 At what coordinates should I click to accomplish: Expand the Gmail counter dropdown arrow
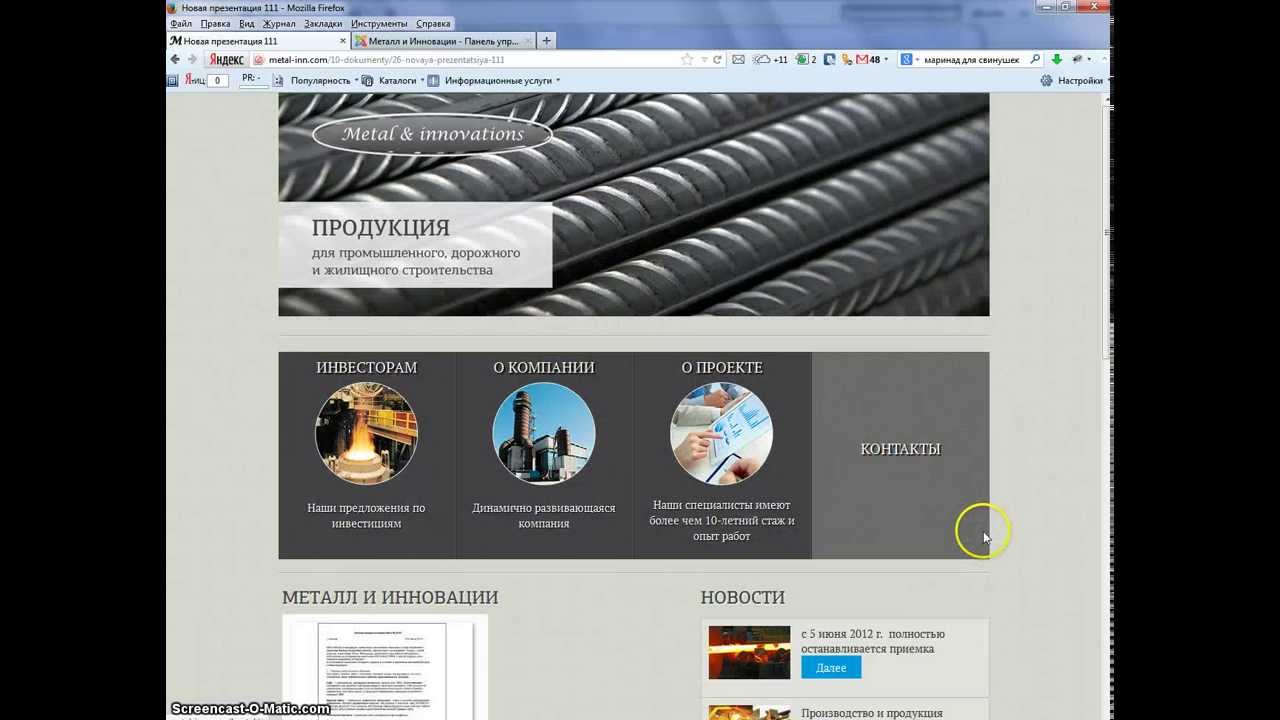point(886,60)
